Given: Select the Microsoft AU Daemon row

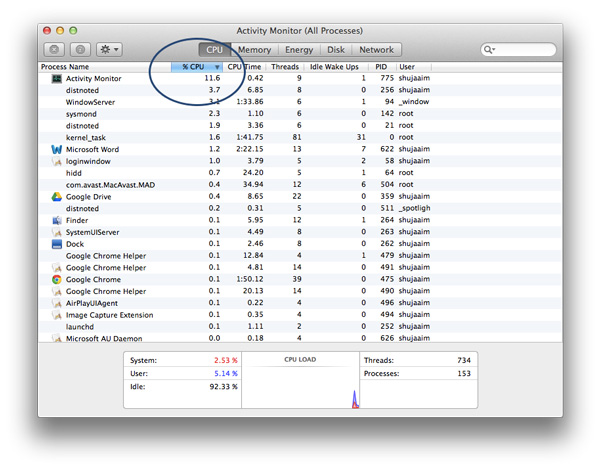Looking at the screenshot, I should [x=300, y=338].
